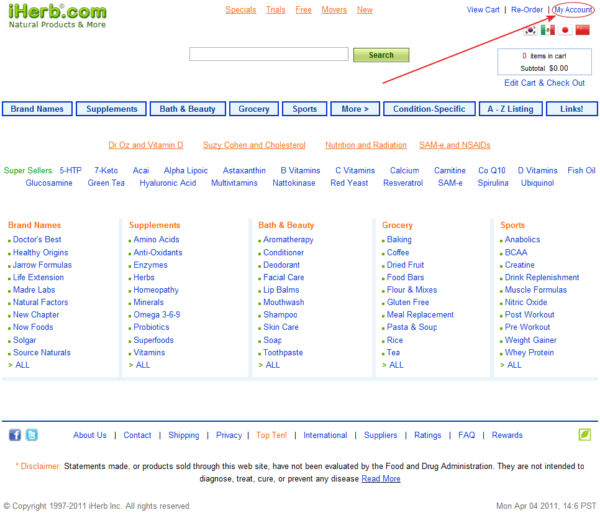The height and width of the screenshot is (515, 600).
Task: Open Toothpaste category link
Action: coord(283,353)
